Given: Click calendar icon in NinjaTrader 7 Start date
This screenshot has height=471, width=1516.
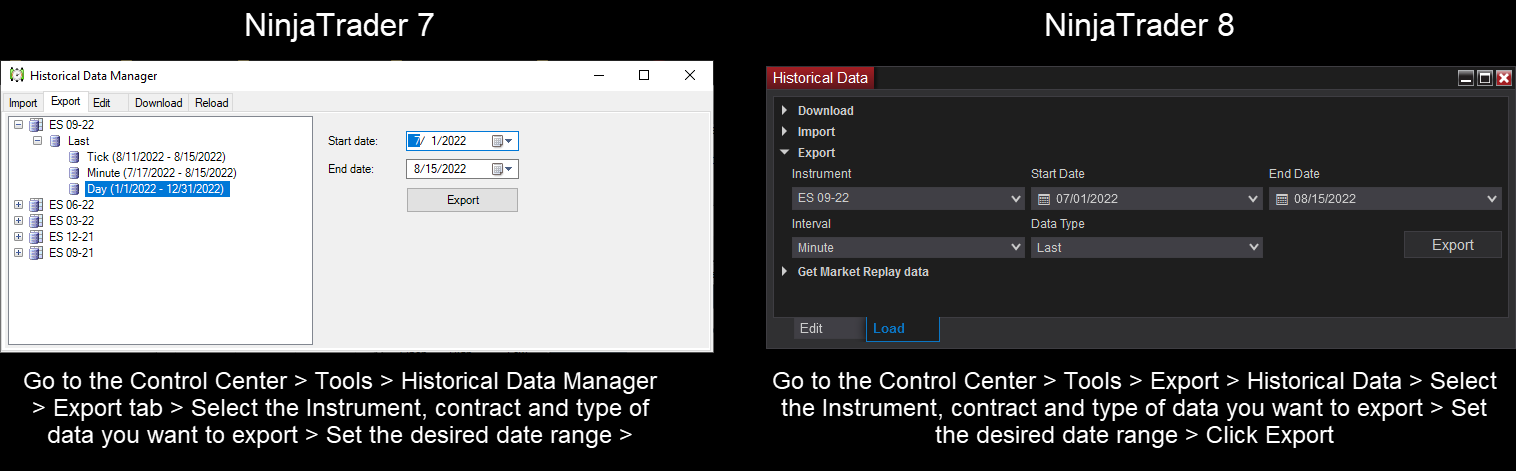Looking at the screenshot, I should 497,141.
